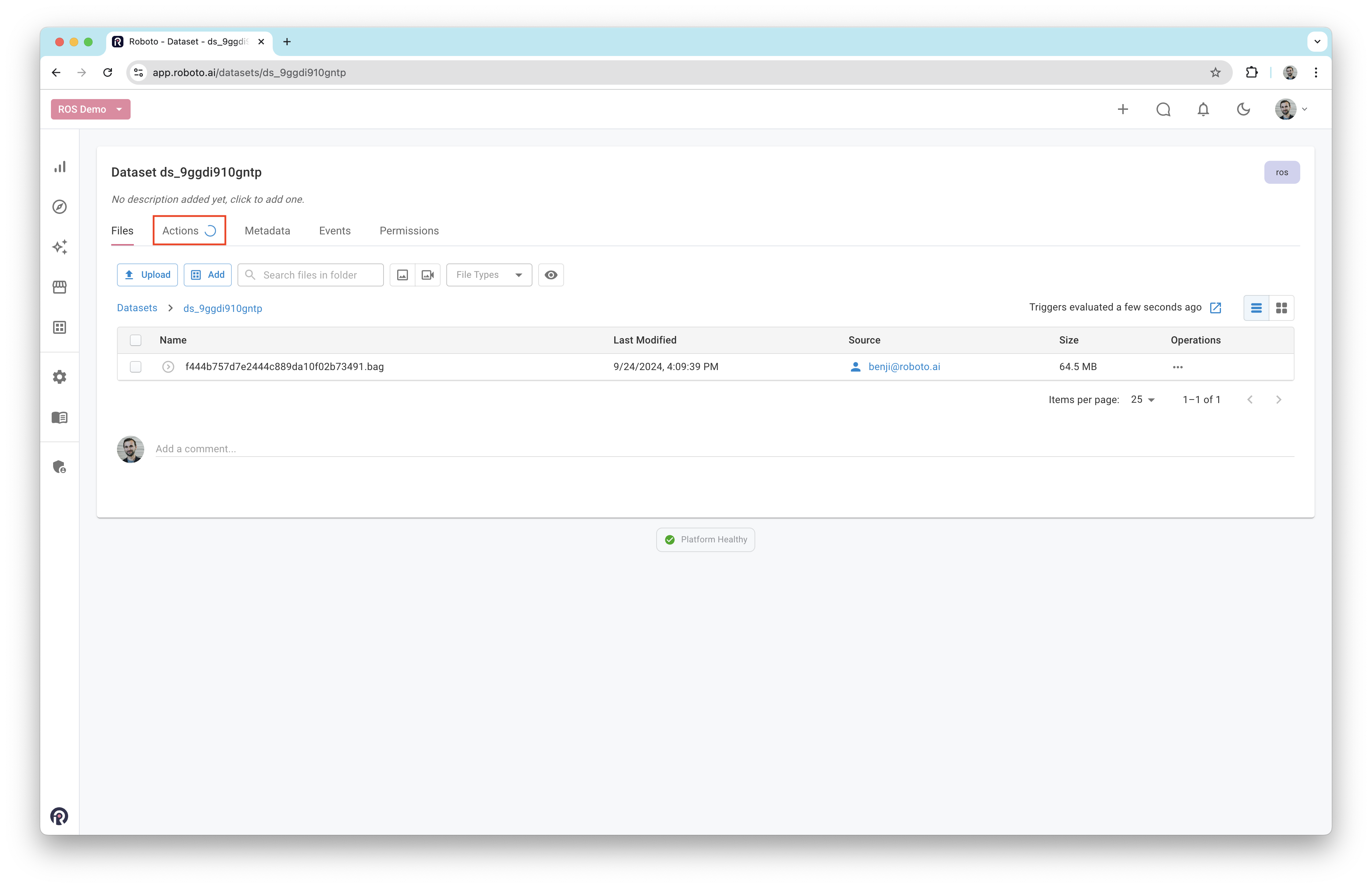The image size is (1372, 888).
Task: Open triggers external link icon
Action: [1215, 308]
